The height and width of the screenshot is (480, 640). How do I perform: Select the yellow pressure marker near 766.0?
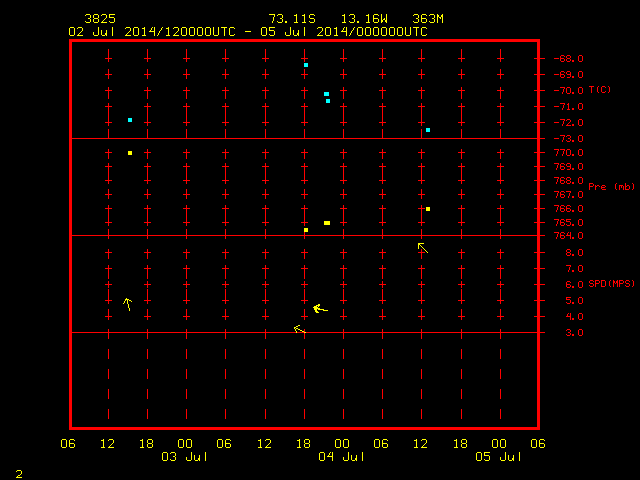(x=428, y=209)
